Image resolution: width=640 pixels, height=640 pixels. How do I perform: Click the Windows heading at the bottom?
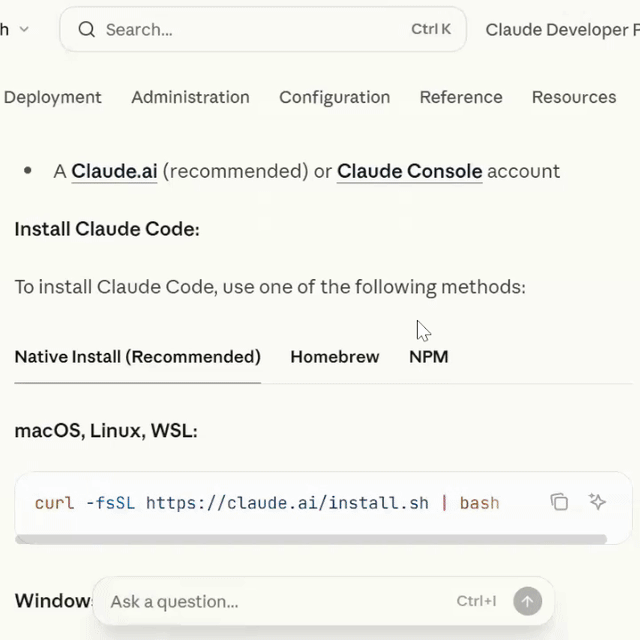[53, 601]
